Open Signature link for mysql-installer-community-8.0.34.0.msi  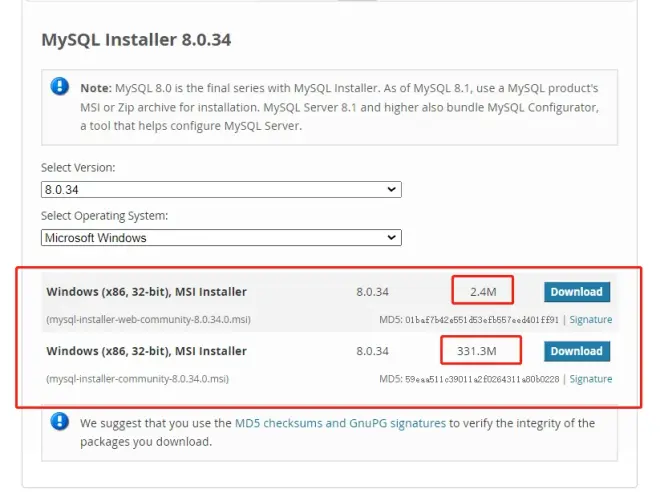point(591,379)
